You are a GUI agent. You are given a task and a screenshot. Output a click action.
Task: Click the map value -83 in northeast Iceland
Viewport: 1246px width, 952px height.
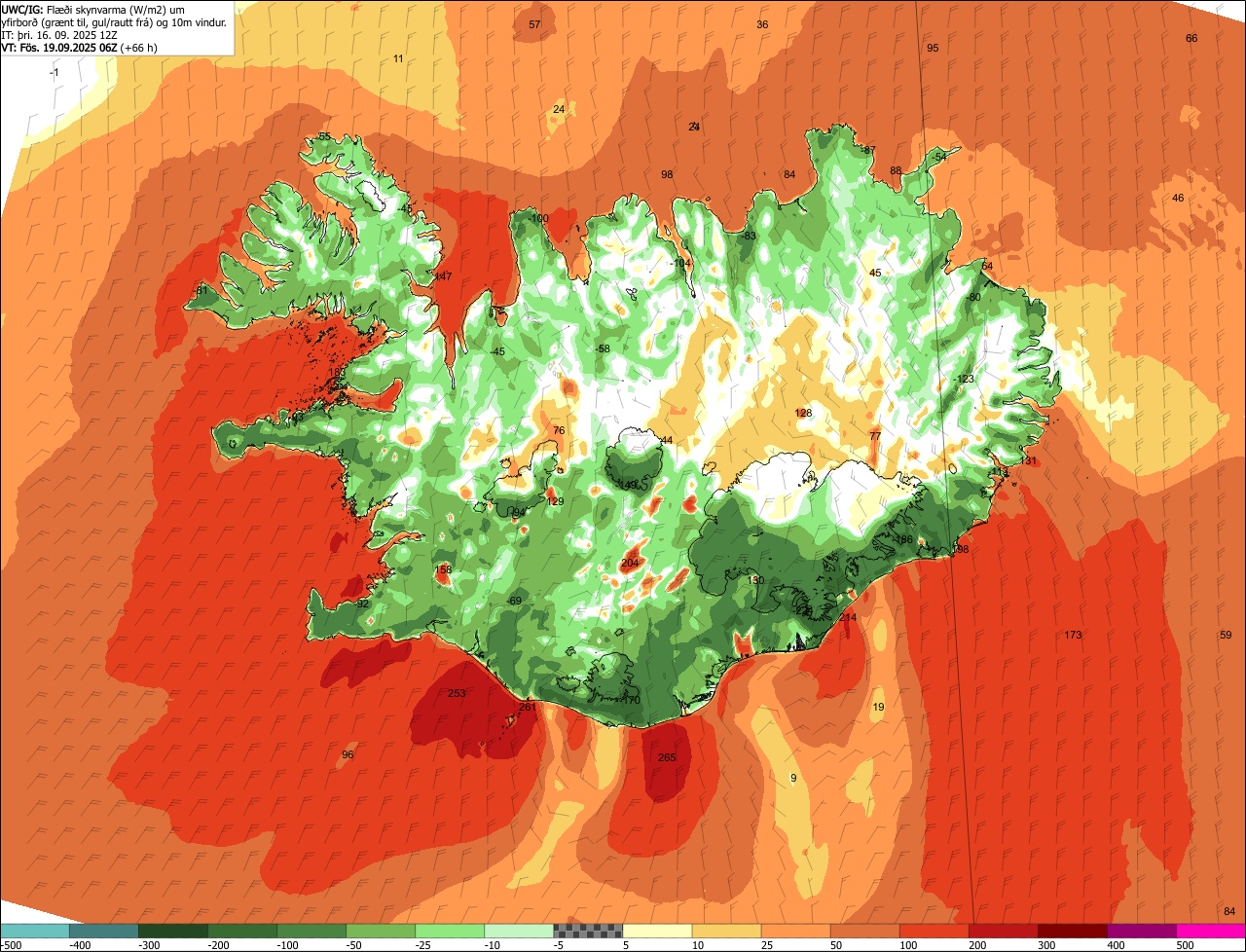coord(749,236)
